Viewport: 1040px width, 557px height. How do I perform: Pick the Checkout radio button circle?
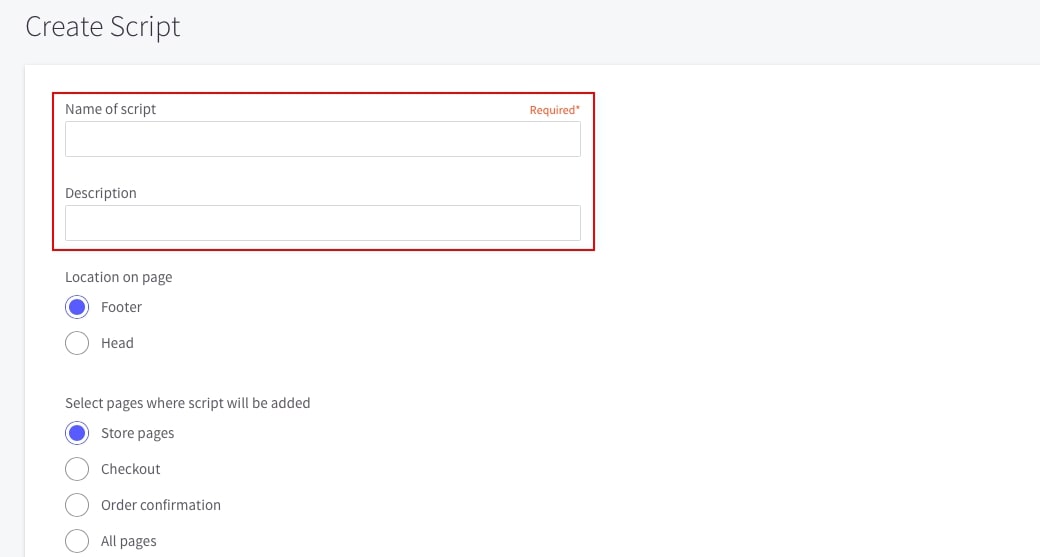point(77,469)
